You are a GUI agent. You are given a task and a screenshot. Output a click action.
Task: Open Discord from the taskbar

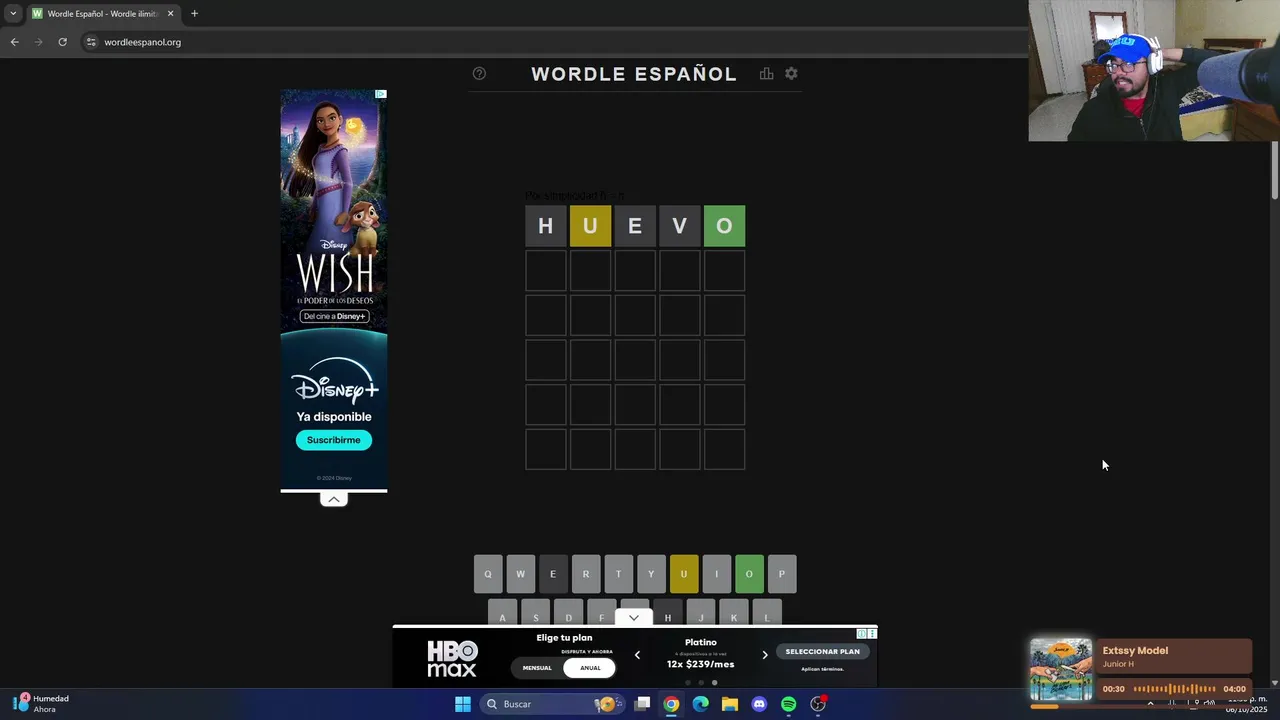pyautogui.click(x=759, y=704)
